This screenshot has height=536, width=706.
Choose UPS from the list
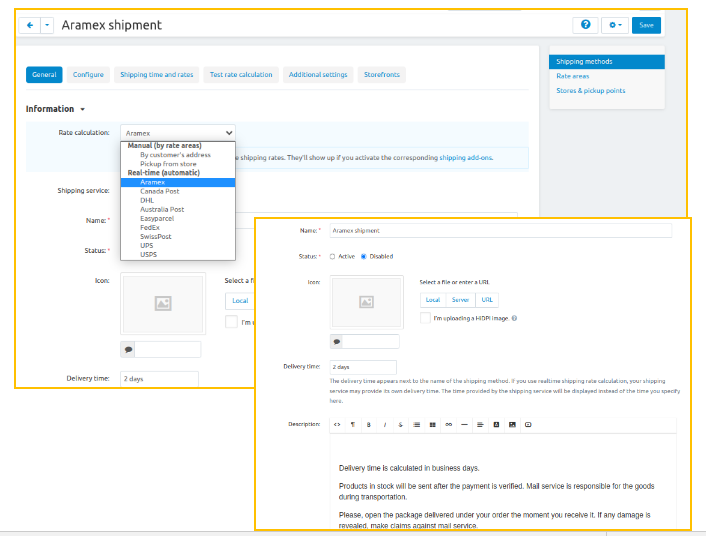(146, 245)
